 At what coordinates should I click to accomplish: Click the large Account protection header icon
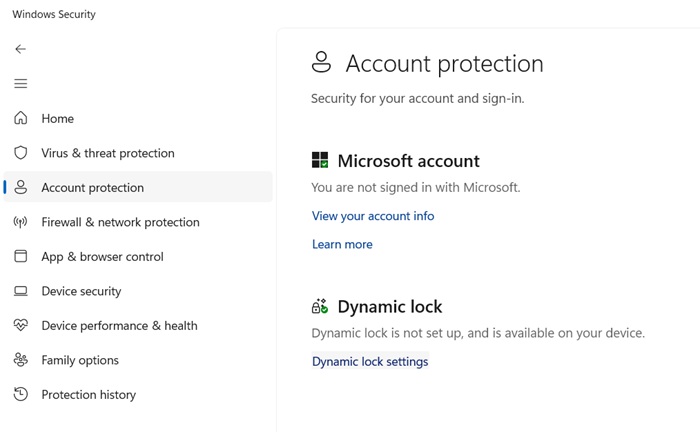coord(321,62)
